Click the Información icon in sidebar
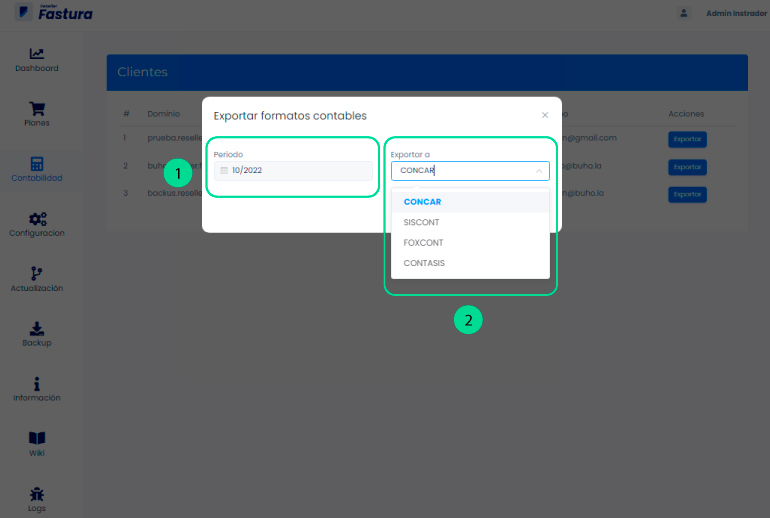The image size is (770, 518). coord(37,383)
